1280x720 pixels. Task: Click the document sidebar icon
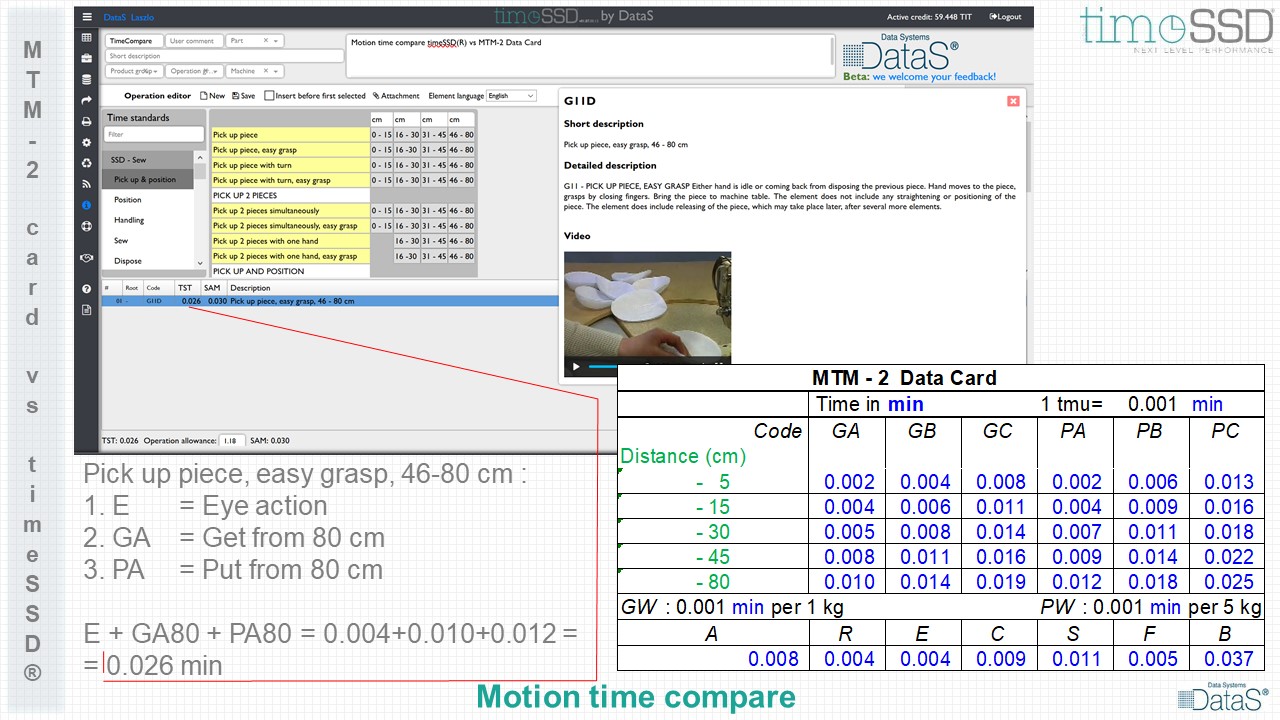[87, 310]
